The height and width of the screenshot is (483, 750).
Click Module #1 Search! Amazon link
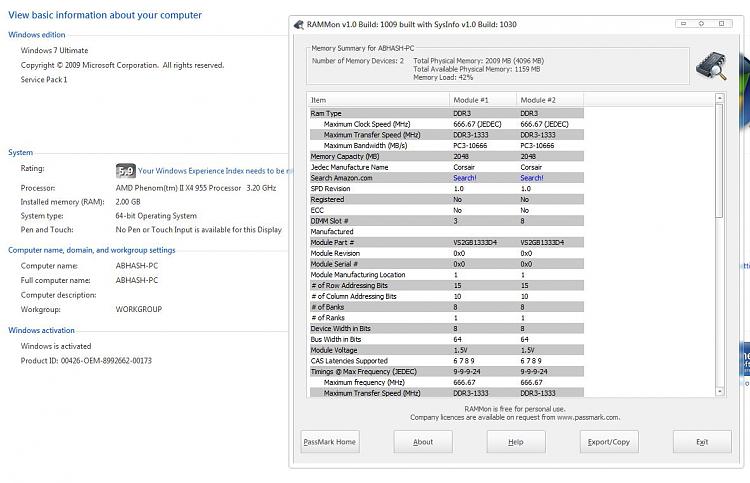[x=464, y=178]
